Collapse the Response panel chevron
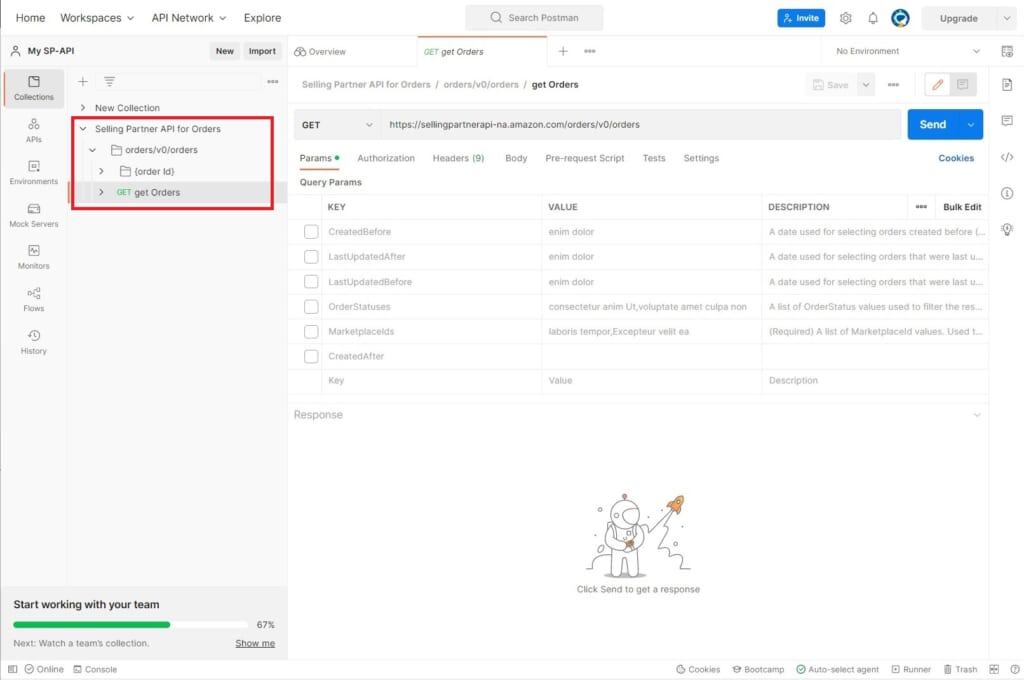The width and height of the screenshot is (1024, 680). point(976,415)
